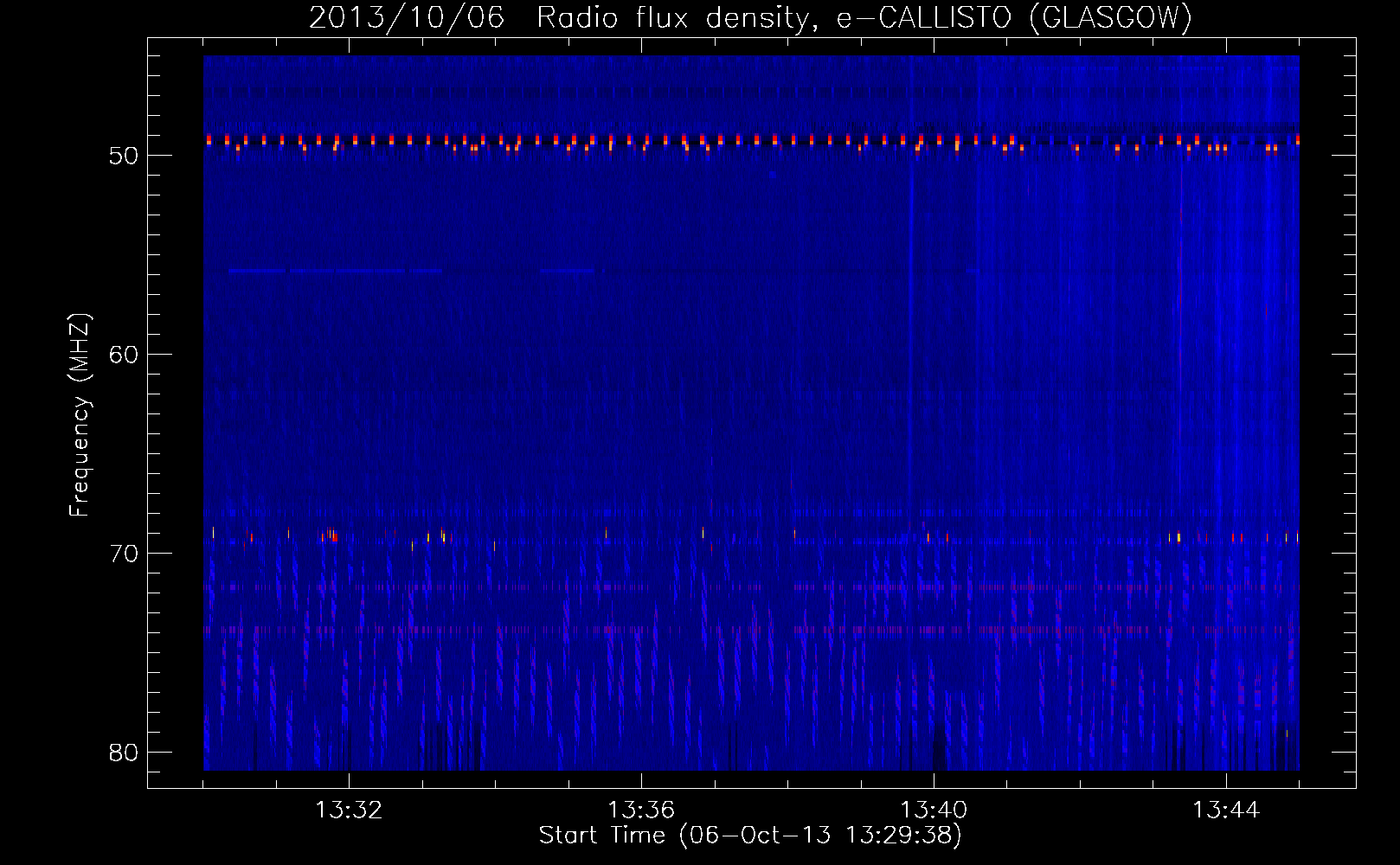The height and width of the screenshot is (865, 1400).
Task: Click the 80 frequency tick label
Action: (x=124, y=753)
